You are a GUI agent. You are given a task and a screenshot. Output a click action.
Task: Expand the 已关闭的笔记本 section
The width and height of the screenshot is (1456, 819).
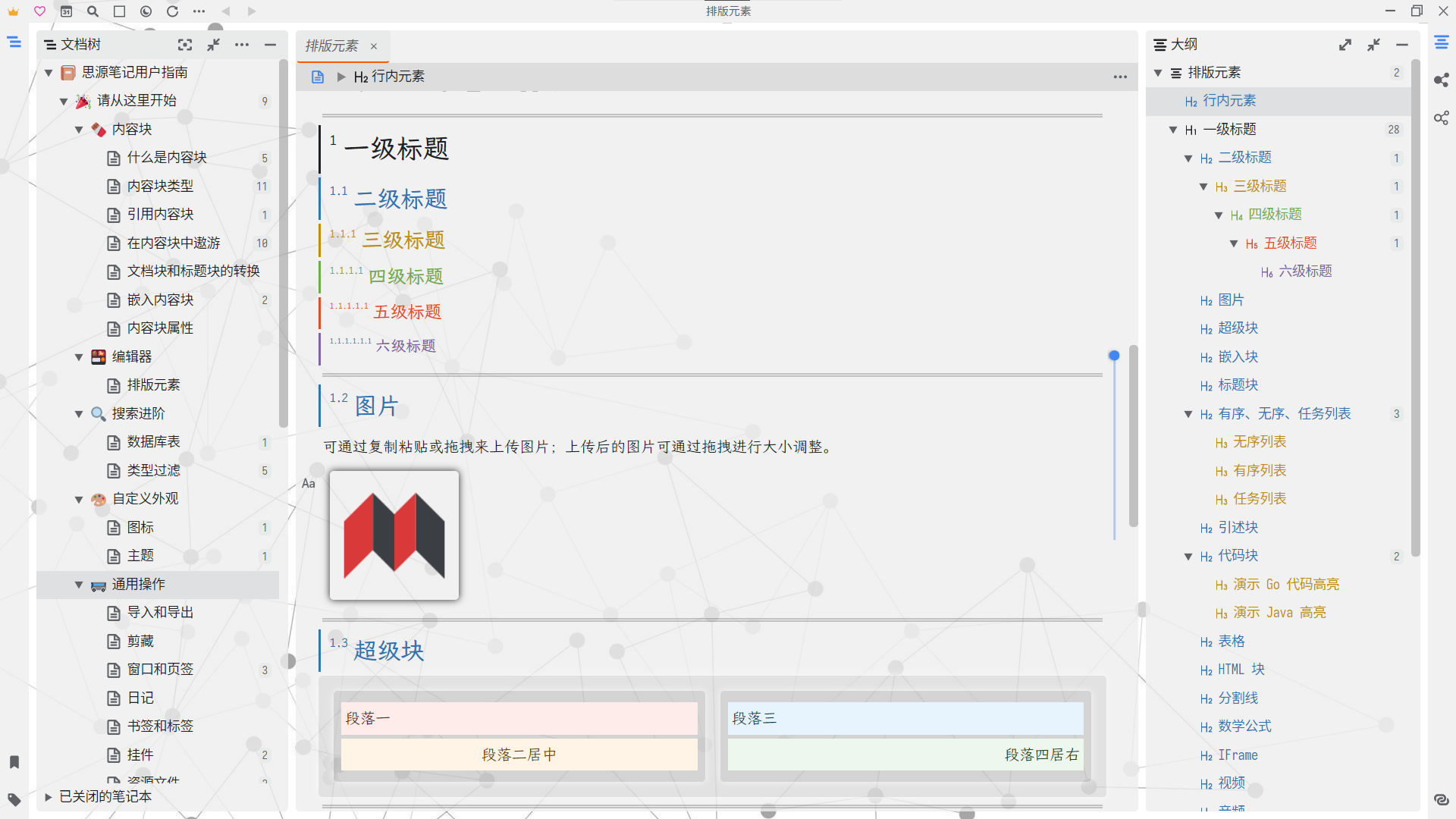(x=48, y=797)
